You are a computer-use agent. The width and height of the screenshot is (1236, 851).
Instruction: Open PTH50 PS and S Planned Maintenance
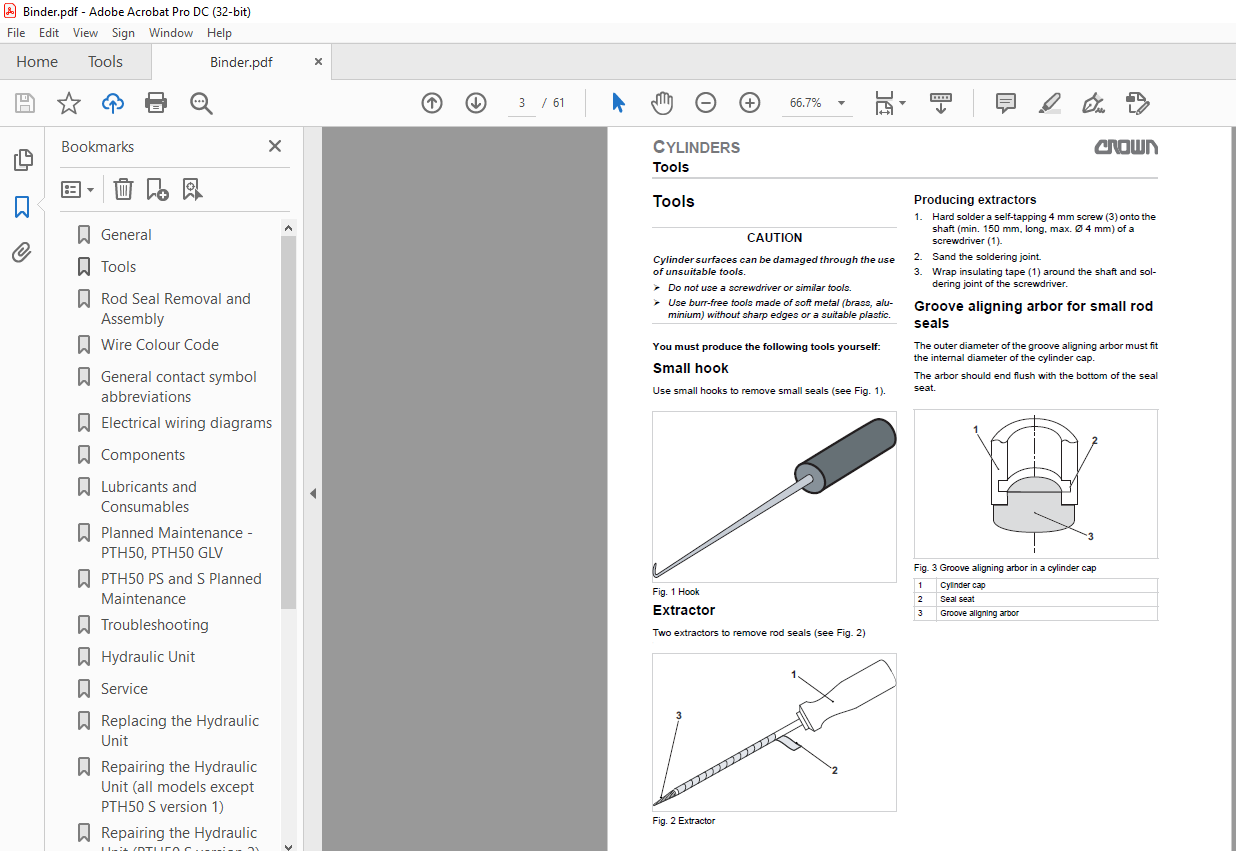point(181,589)
